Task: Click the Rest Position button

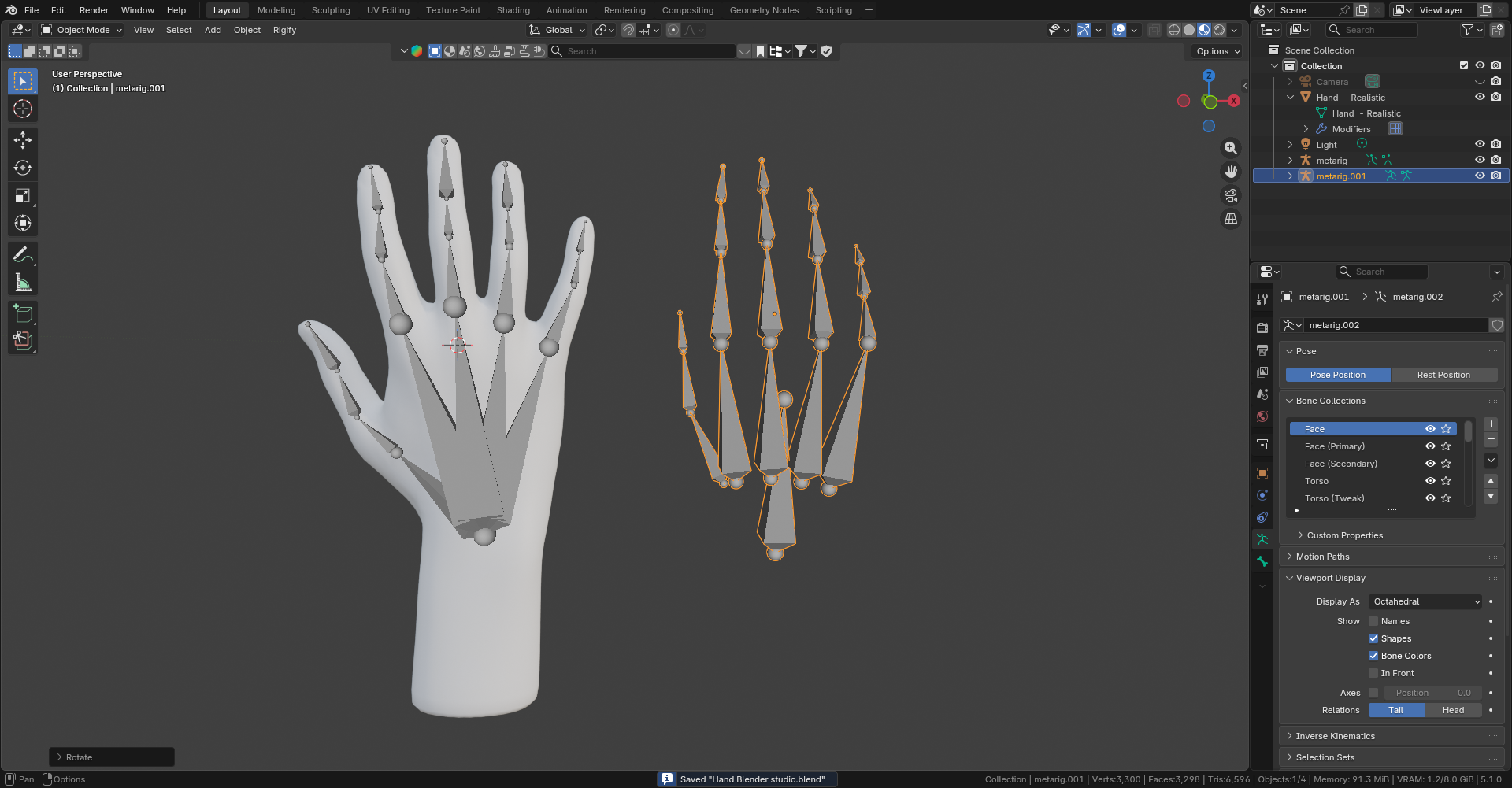Action: click(x=1443, y=375)
